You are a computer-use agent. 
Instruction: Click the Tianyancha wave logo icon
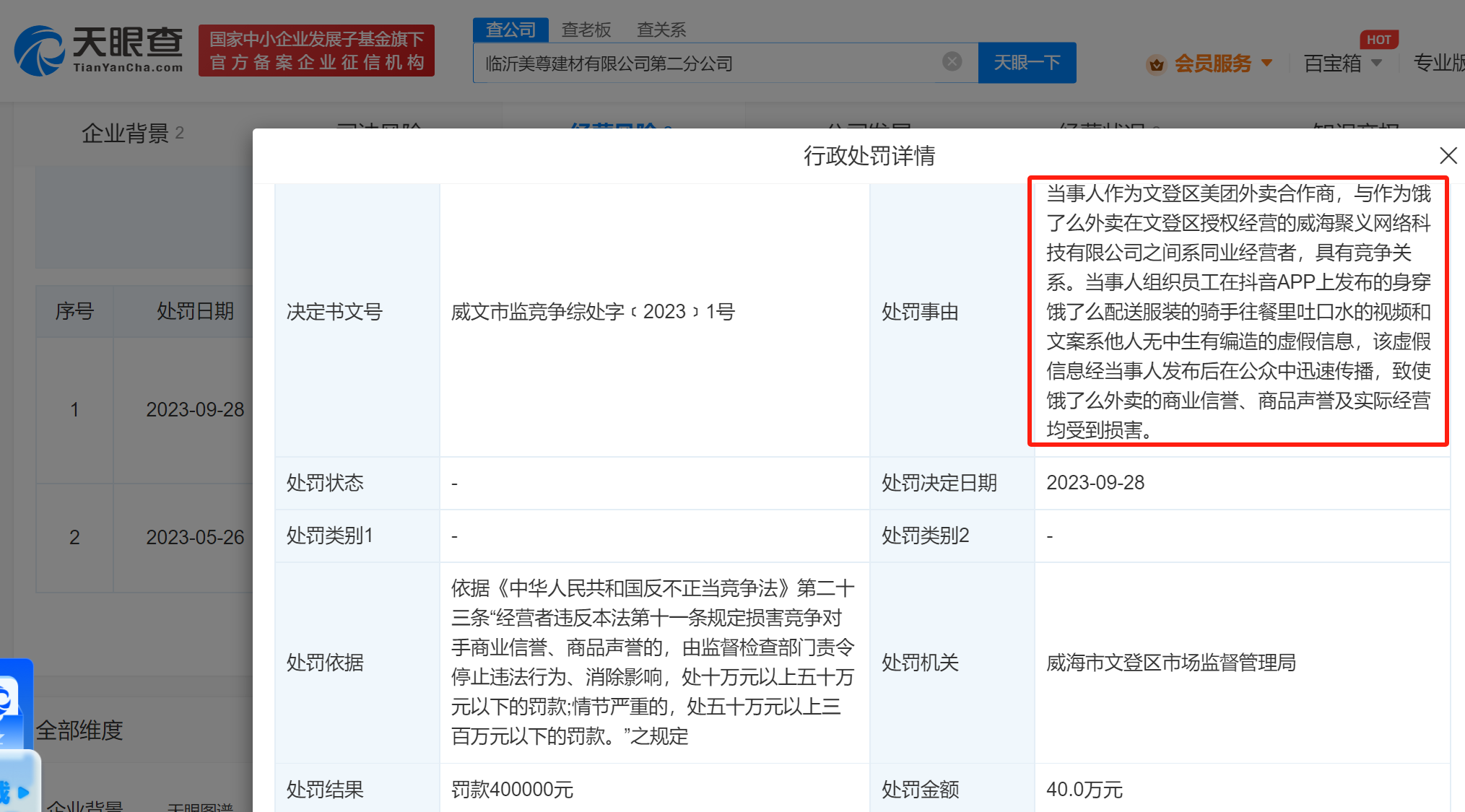(39, 49)
